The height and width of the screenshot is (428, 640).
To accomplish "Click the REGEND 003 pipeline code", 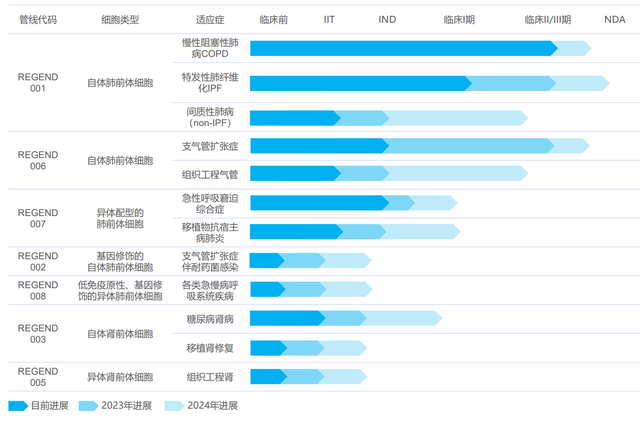I will 38,333.
